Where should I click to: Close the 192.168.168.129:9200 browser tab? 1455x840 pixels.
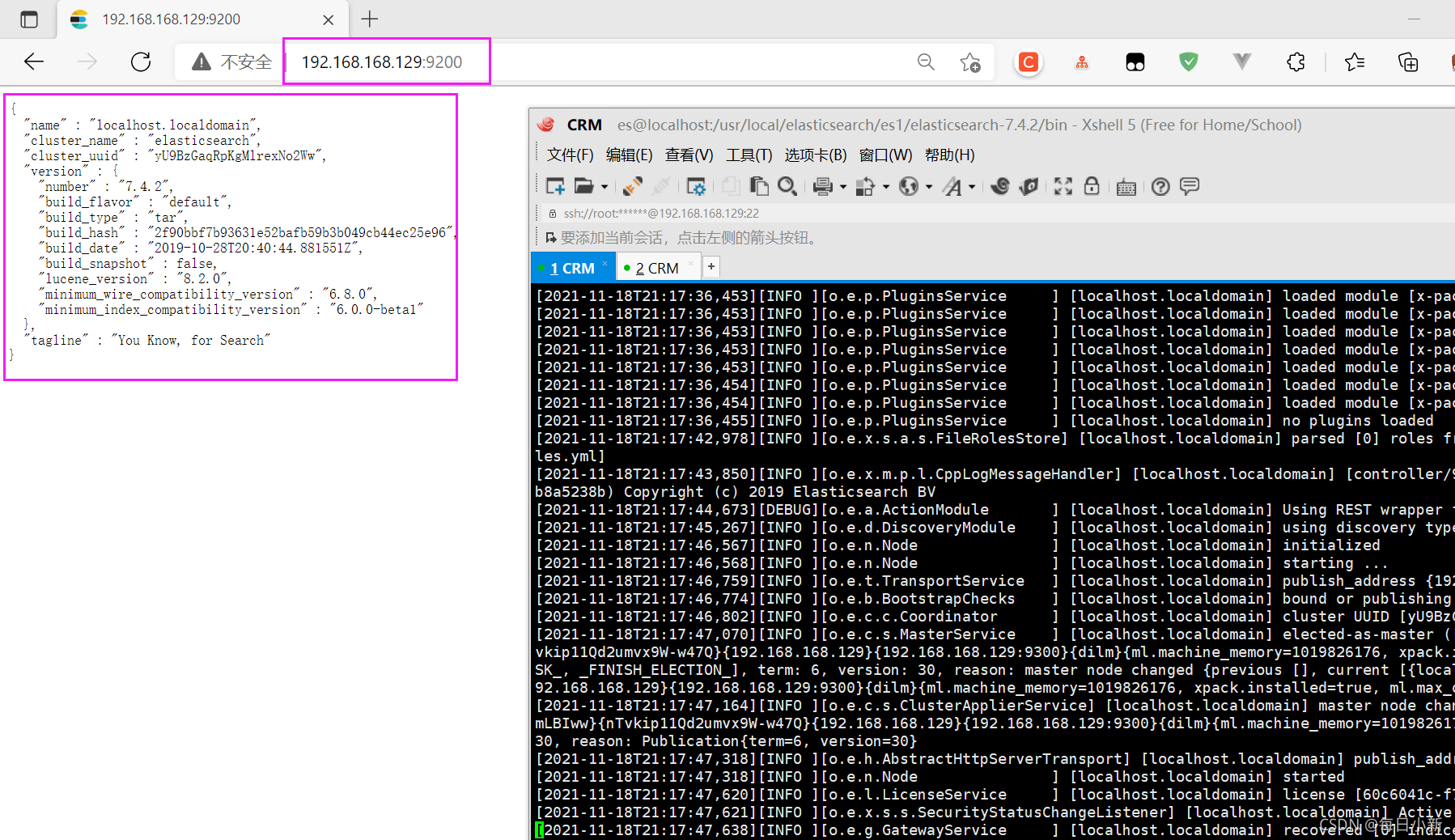[x=329, y=19]
